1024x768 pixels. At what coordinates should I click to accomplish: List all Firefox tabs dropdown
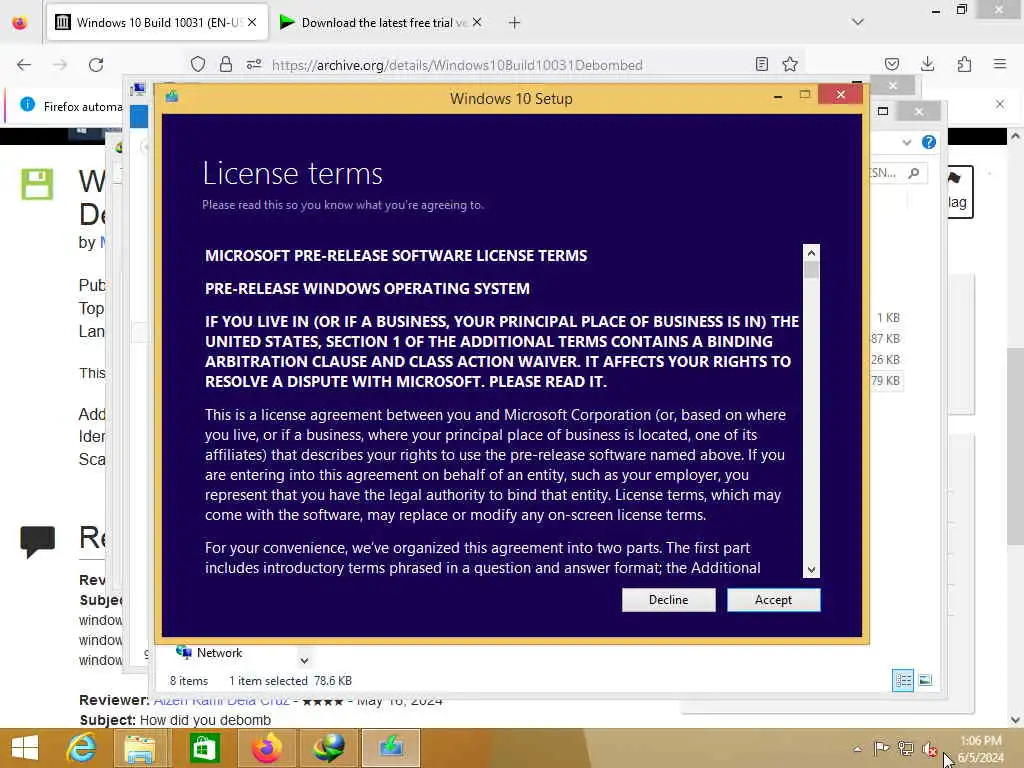point(858,22)
